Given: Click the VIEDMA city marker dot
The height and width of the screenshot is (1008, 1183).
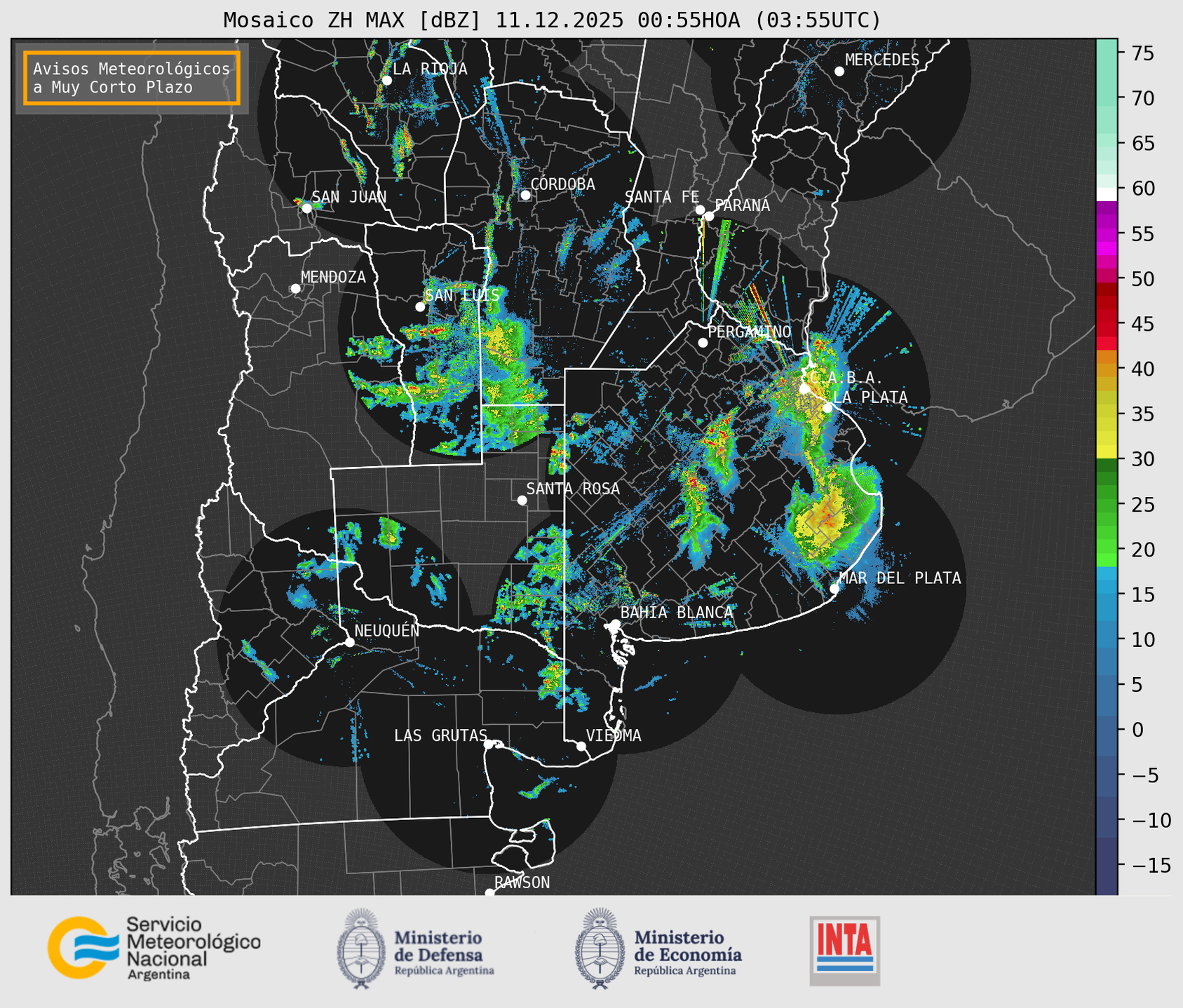Looking at the screenshot, I should [x=581, y=747].
